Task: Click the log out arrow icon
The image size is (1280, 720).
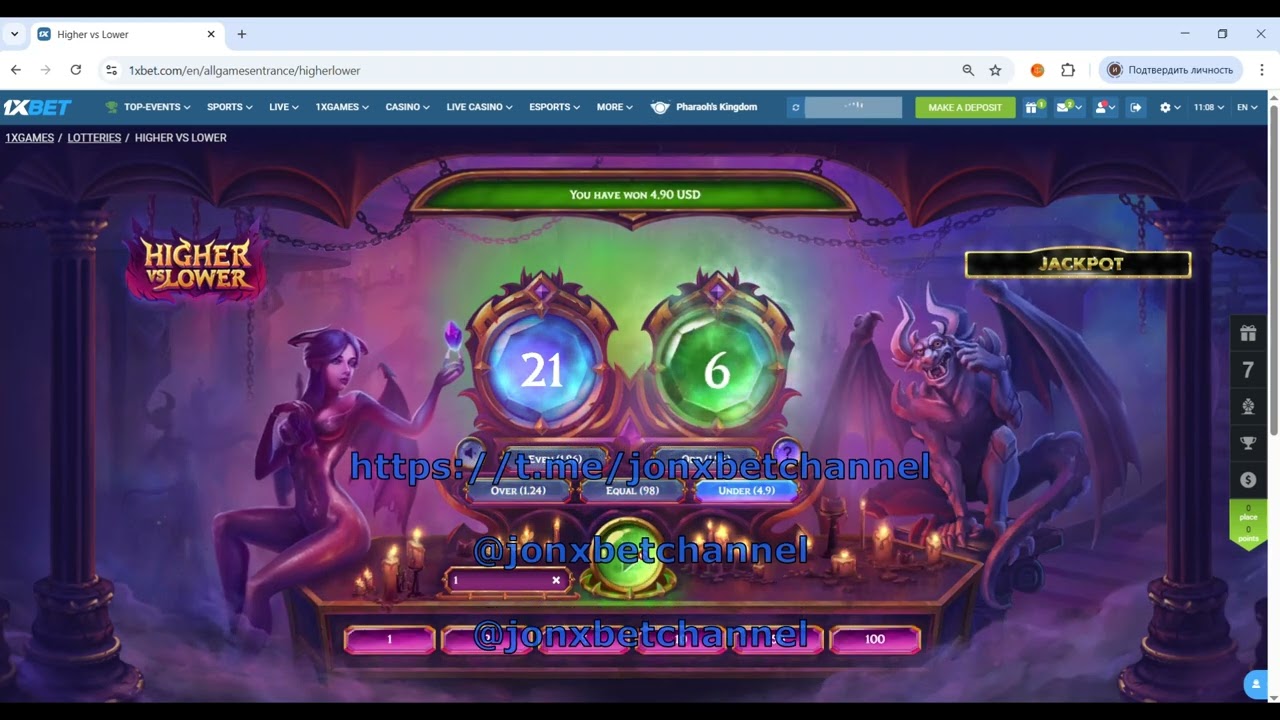Action: pos(1136,107)
